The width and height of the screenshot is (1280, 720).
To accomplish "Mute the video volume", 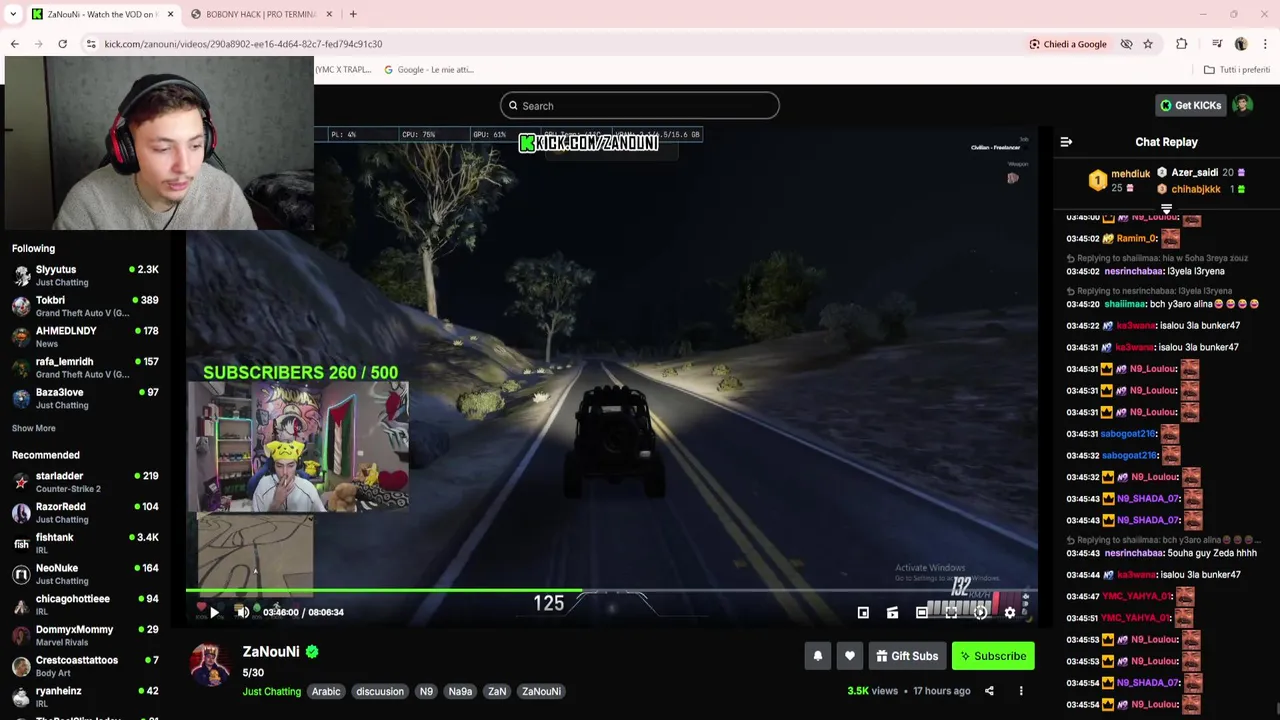I will click(x=242, y=612).
